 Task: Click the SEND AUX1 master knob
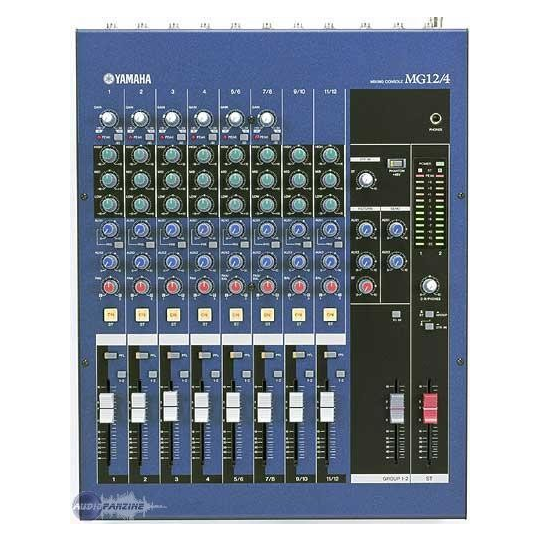(x=396, y=229)
